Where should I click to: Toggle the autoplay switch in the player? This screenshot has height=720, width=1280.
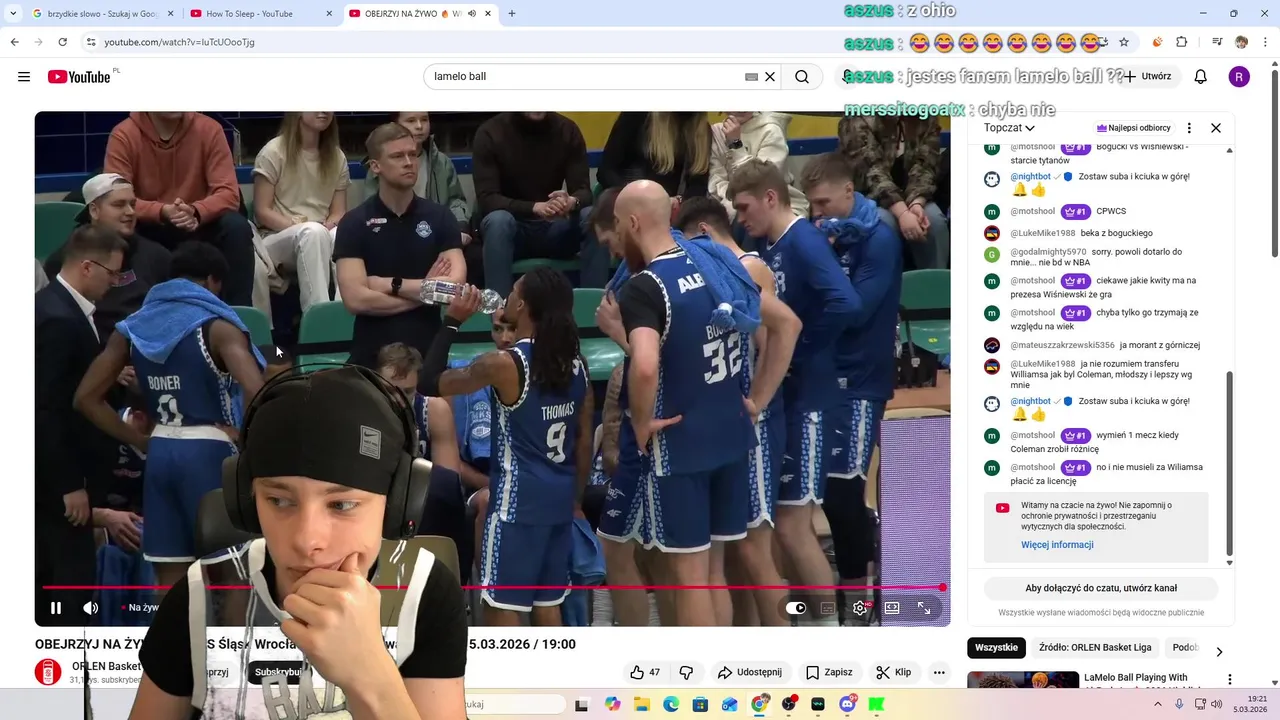tap(796, 608)
